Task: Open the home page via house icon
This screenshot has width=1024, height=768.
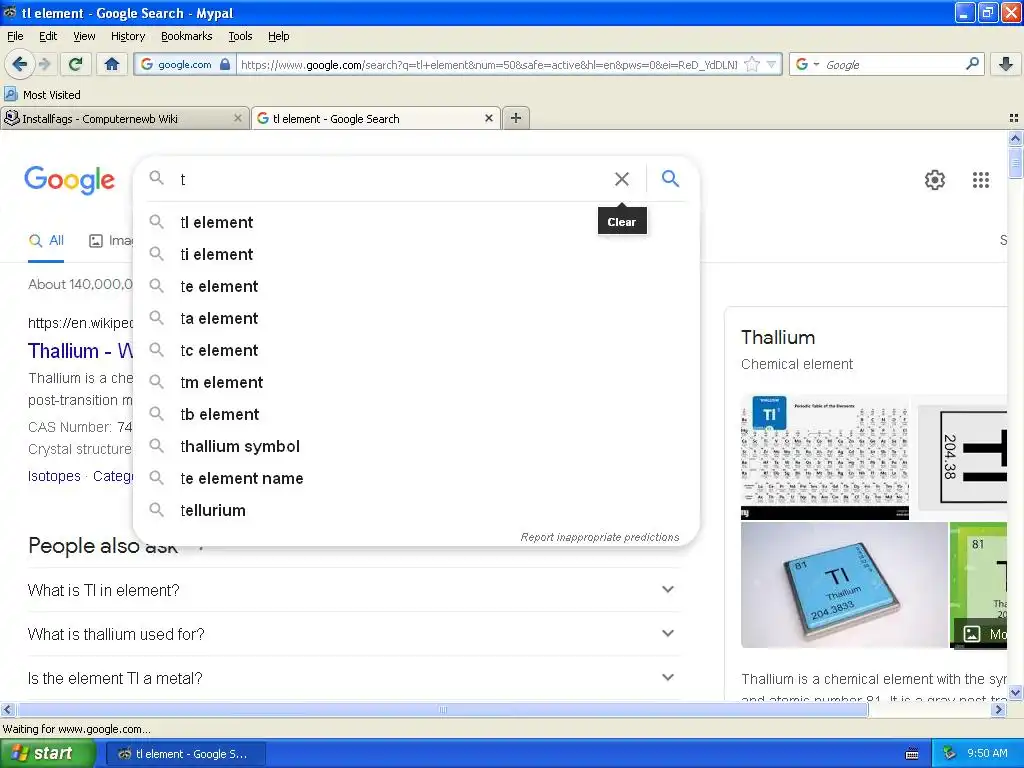Action: point(112,64)
